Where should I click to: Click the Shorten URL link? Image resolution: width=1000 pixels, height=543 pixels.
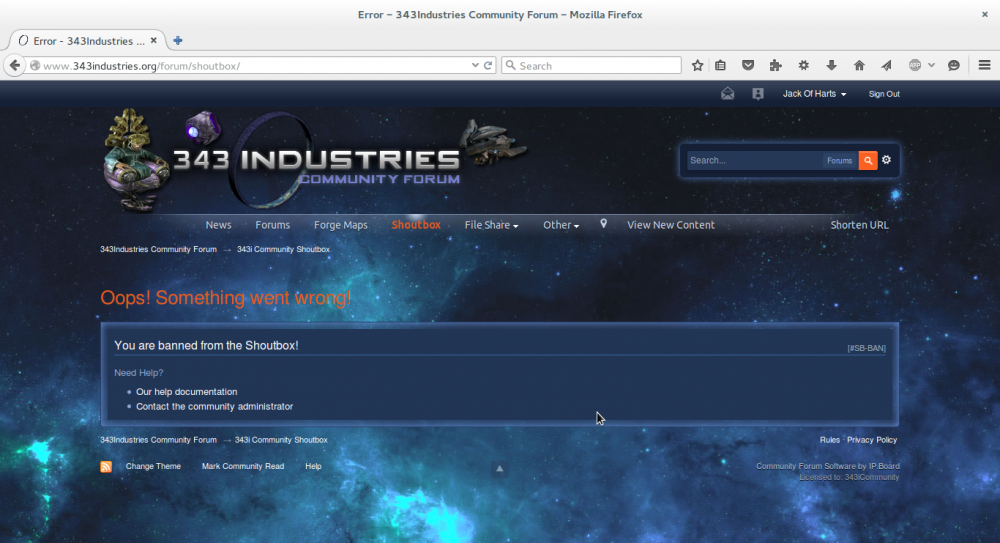(859, 225)
